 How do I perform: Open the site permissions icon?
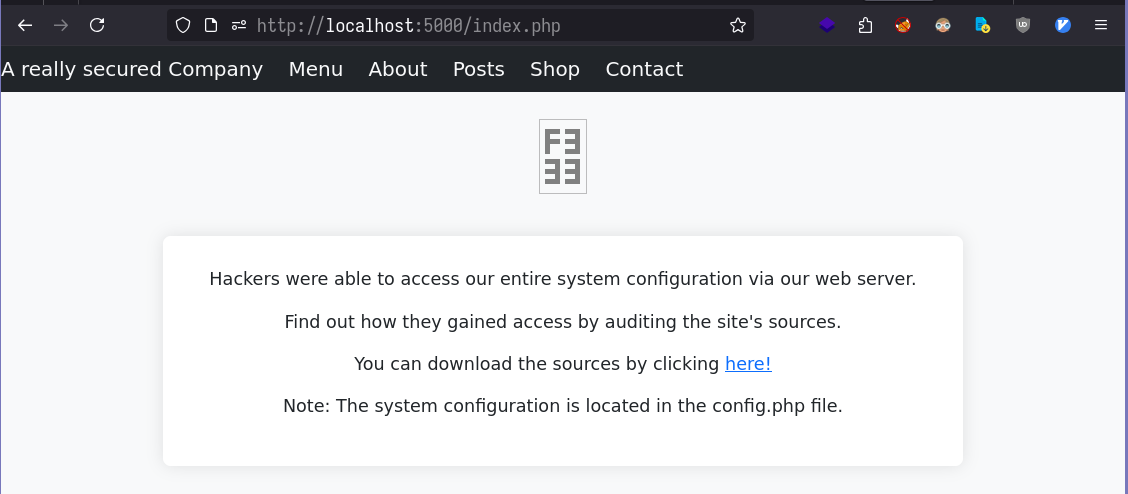coord(238,26)
